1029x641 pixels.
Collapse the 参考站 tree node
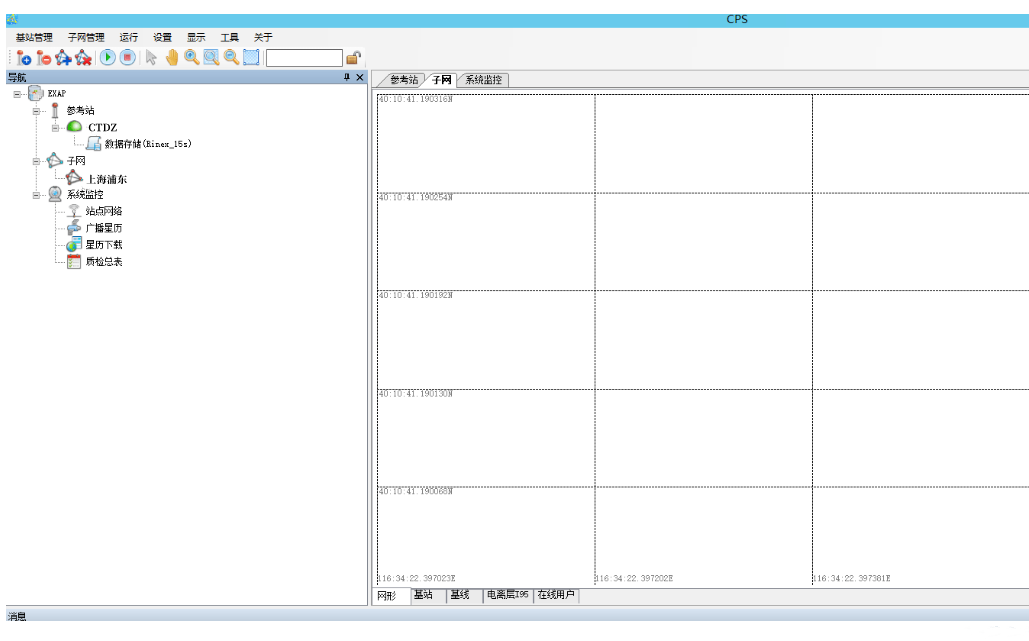(x=37, y=111)
